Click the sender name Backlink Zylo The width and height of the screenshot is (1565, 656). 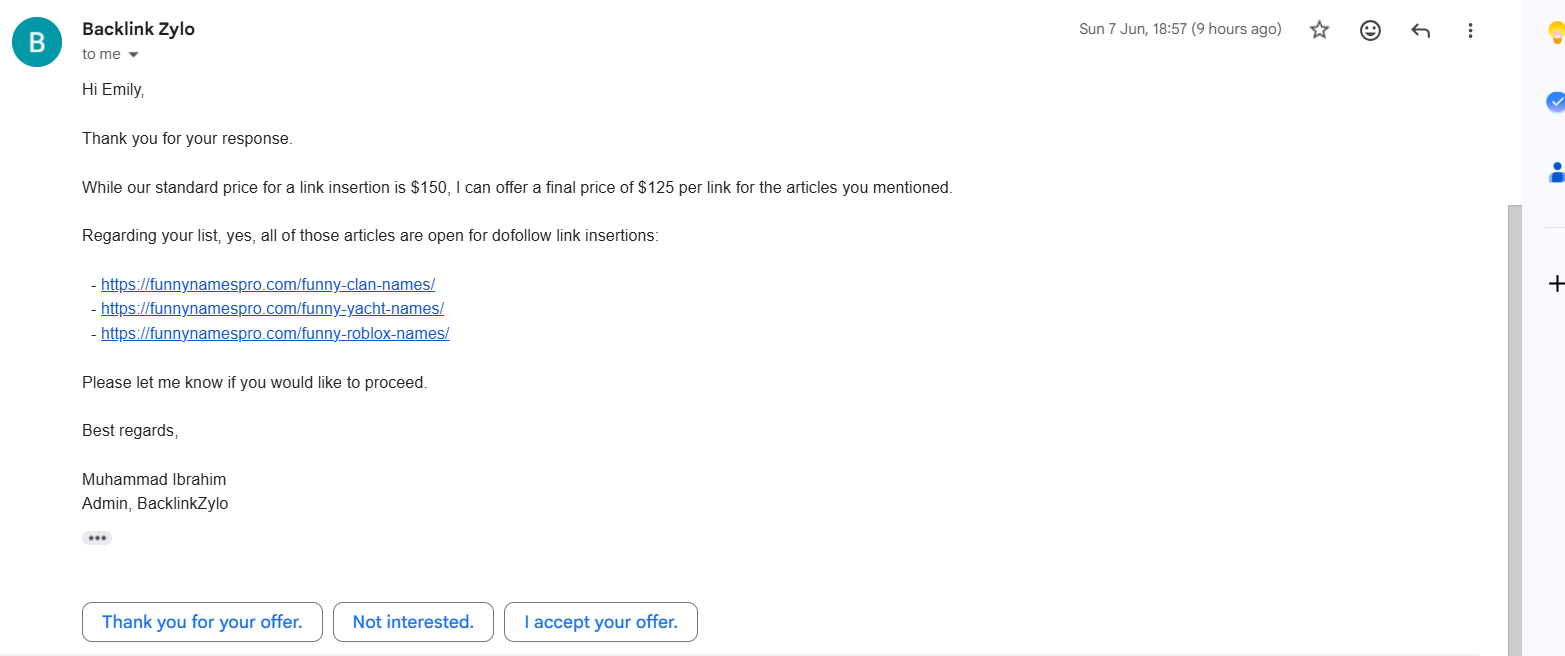coord(138,29)
